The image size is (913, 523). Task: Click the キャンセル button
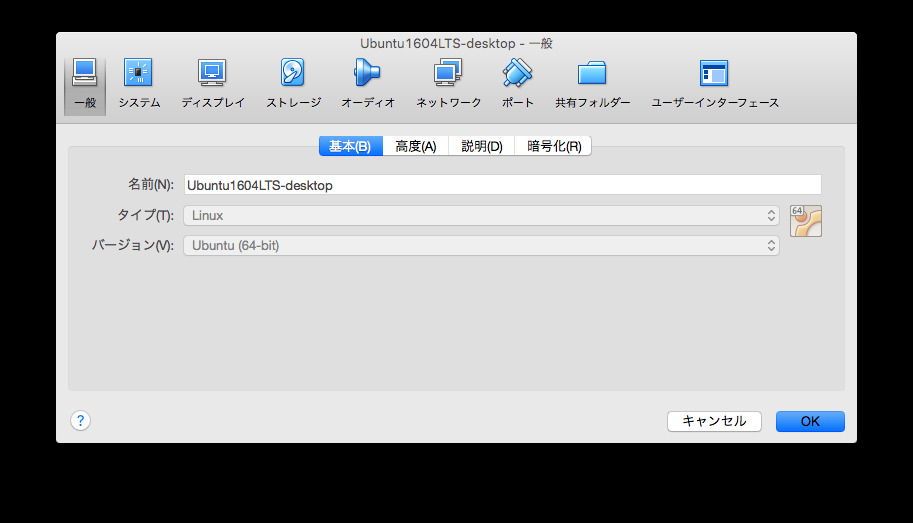point(714,421)
